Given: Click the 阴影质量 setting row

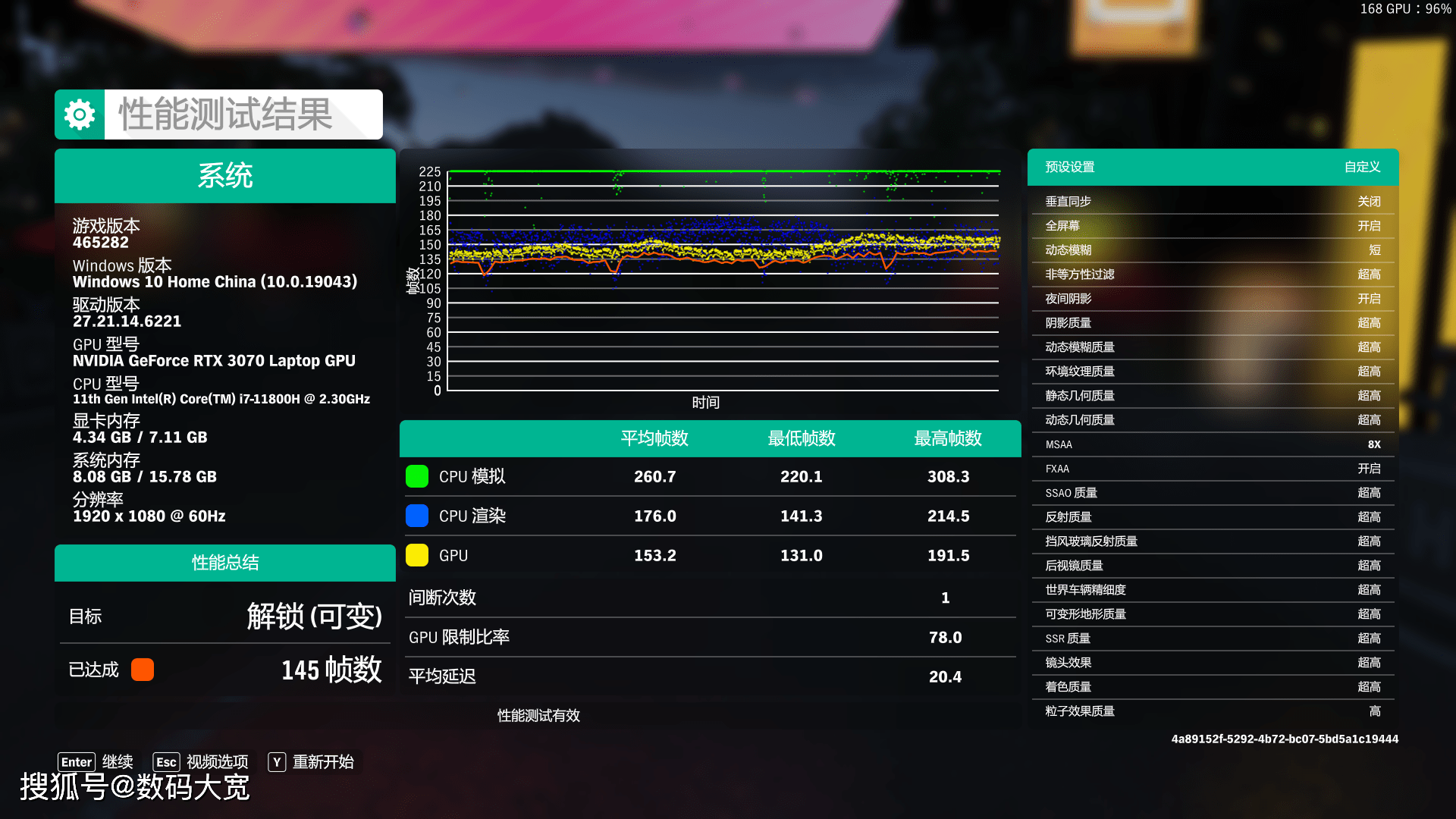Looking at the screenshot, I should click(1213, 323).
